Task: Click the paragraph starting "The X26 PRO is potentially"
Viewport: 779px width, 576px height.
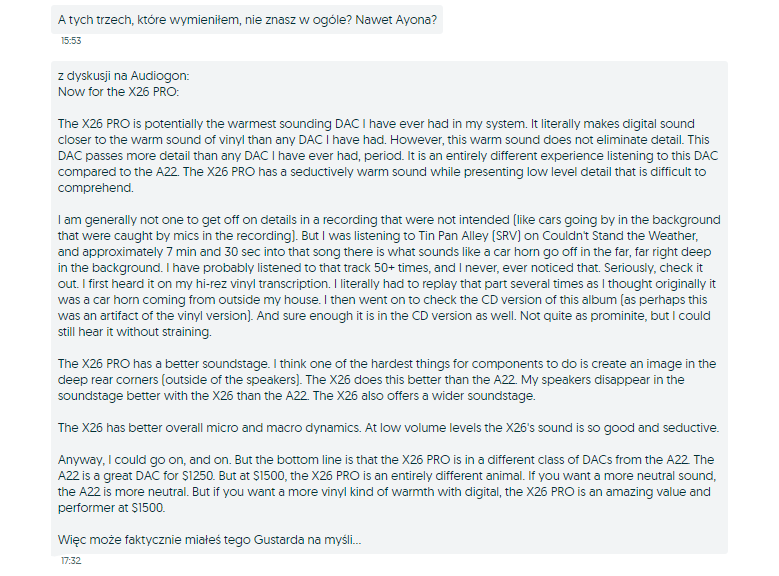Action: point(388,156)
